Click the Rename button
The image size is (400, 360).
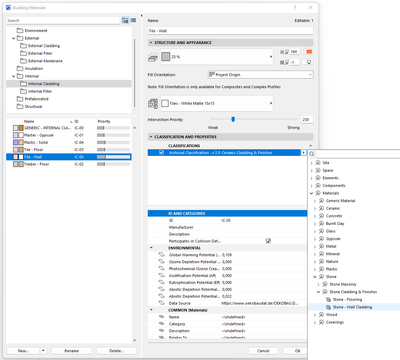point(72,351)
